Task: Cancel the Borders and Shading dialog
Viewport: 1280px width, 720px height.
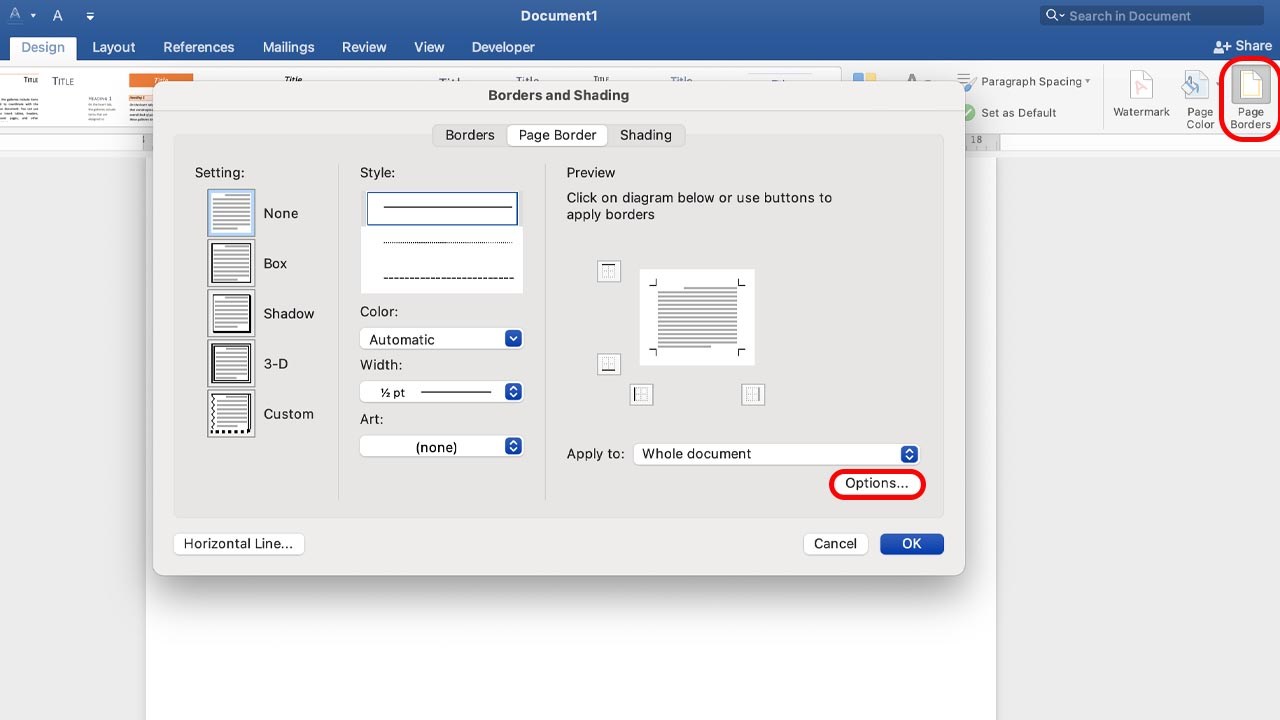Action: click(835, 544)
